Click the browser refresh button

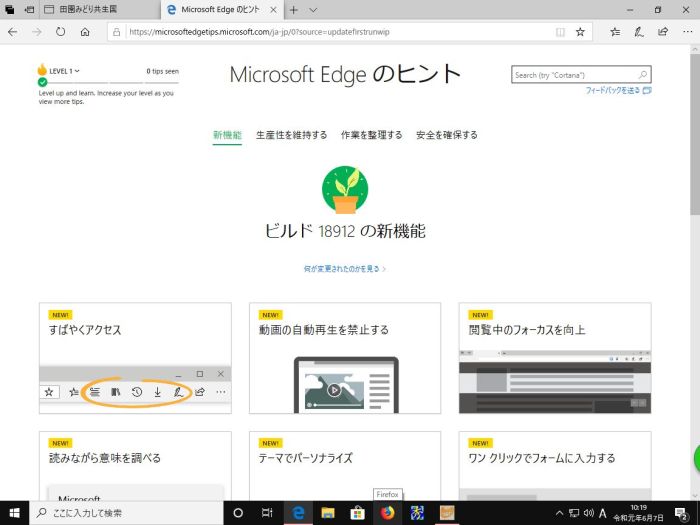[x=61, y=32]
